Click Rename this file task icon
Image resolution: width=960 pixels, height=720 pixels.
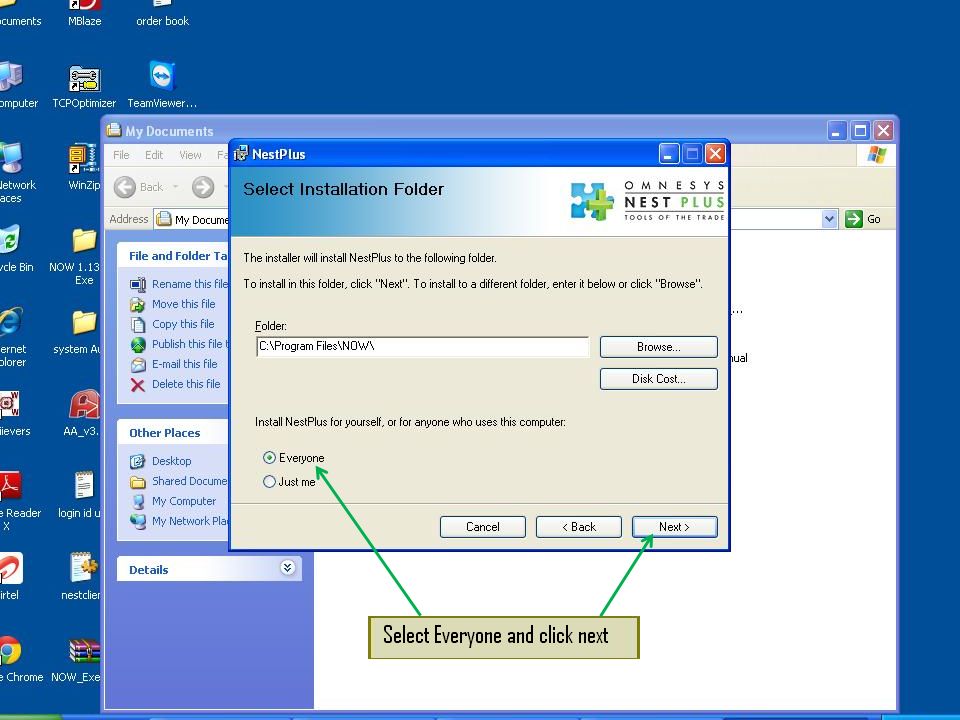[x=138, y=284]
